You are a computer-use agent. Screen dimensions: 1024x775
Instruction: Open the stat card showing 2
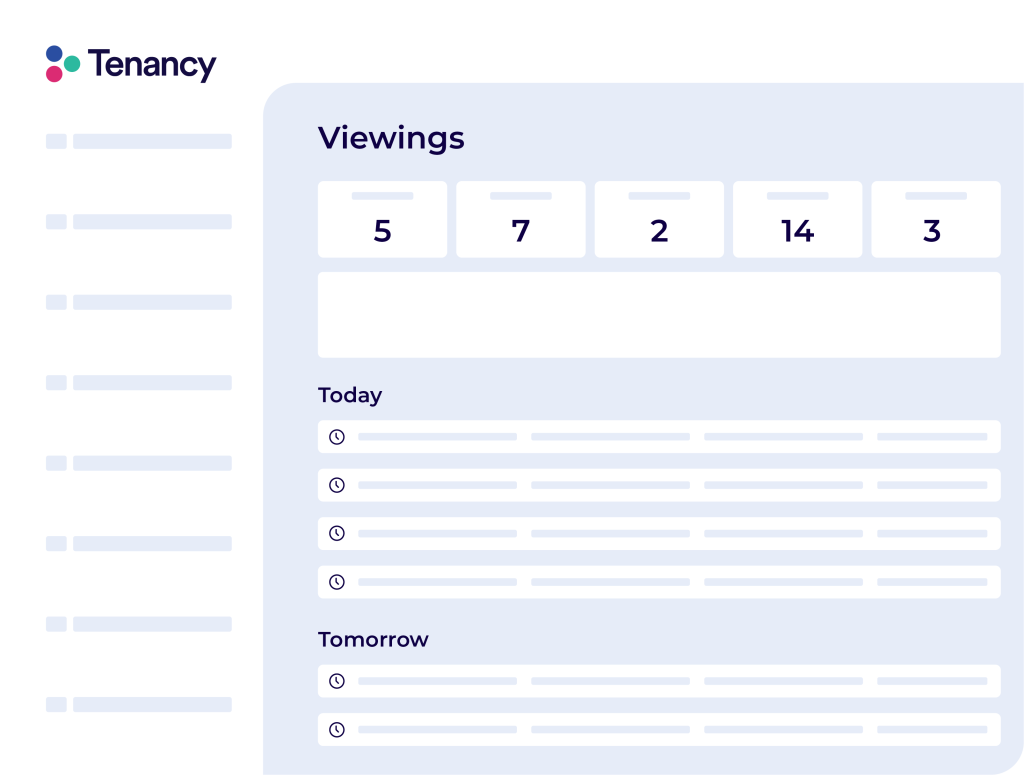tap(659, 219)
